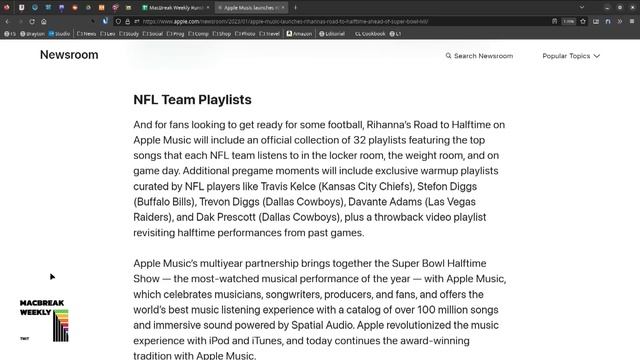Image resolution: width=640 pixels, height=360 pixels.
Task: Open second white pinned tab
Action: 21,7
